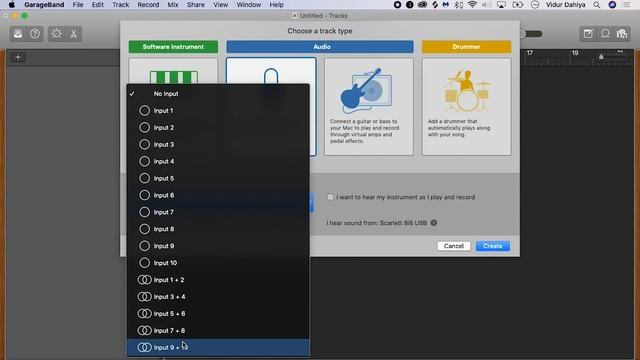Select the microphone audio track thumbnail
640x360 pixels.
271,71
